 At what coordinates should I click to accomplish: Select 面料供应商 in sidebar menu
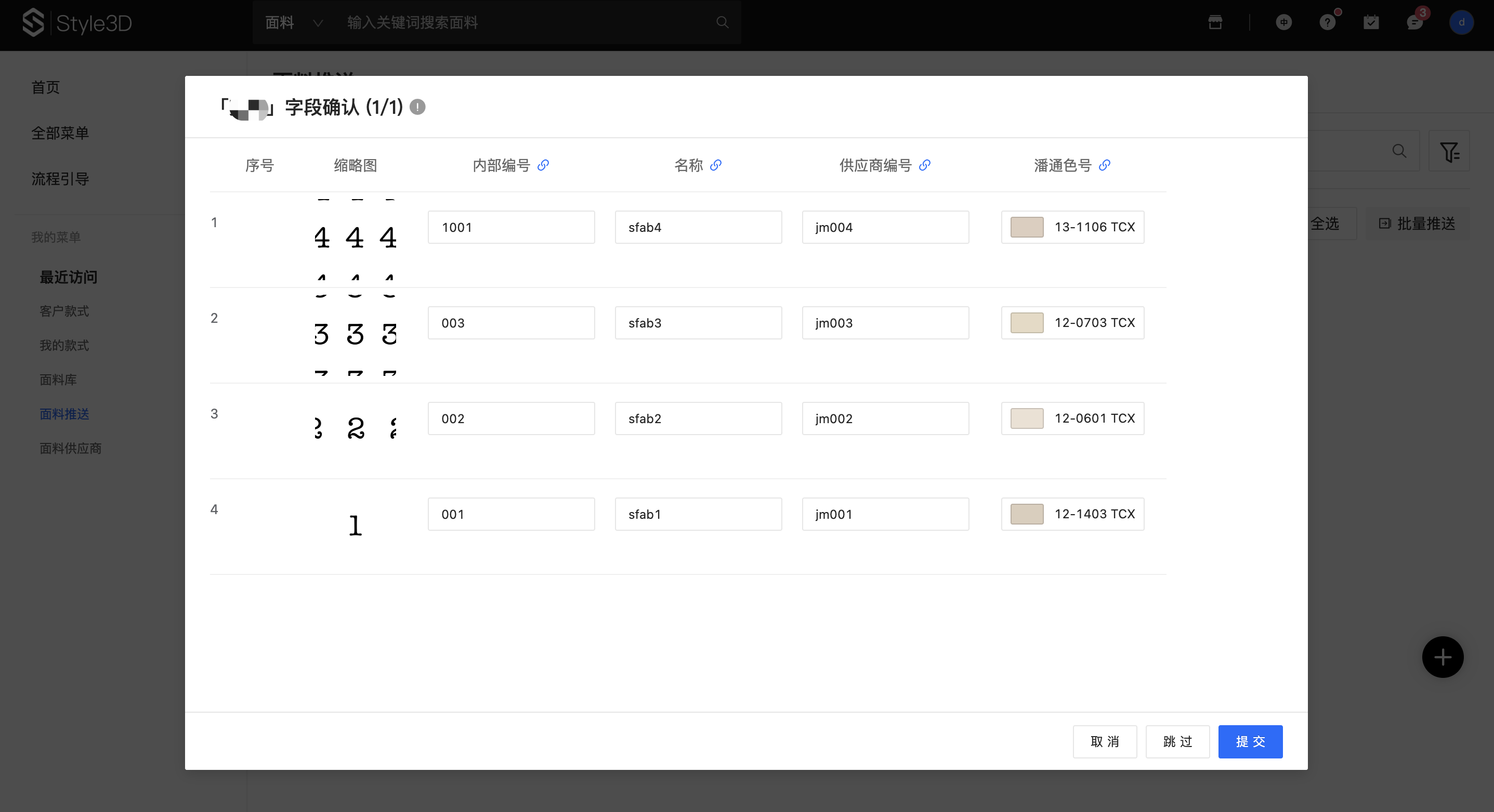70,448
